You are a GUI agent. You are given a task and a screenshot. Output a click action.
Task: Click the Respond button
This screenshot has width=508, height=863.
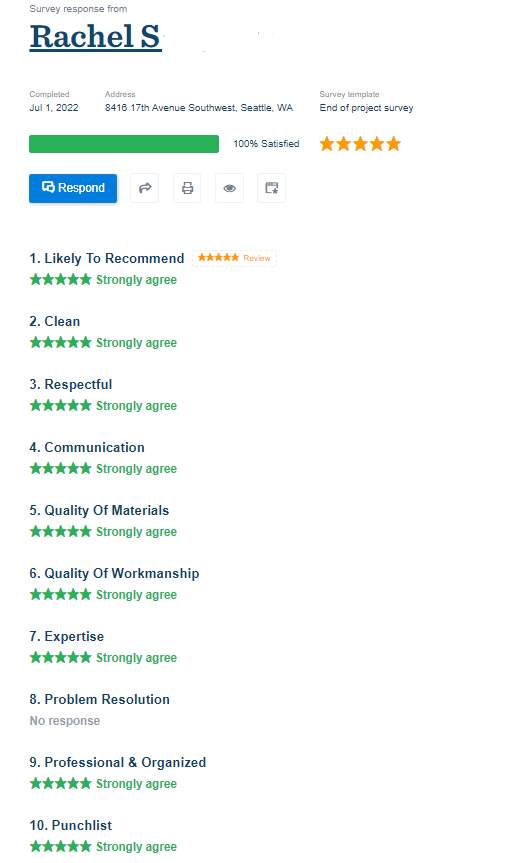tap(73, 188)
